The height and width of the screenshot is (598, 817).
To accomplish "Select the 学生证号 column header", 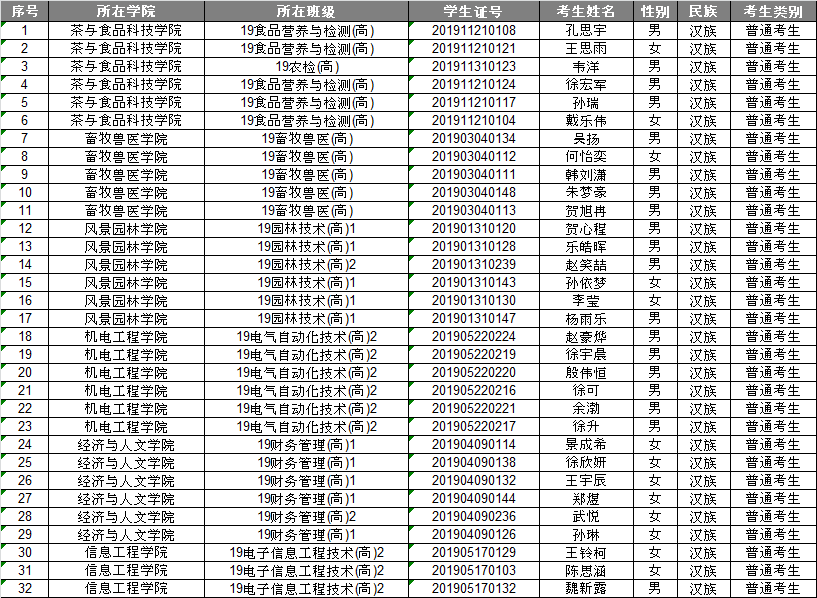I will tap(473, 12).
